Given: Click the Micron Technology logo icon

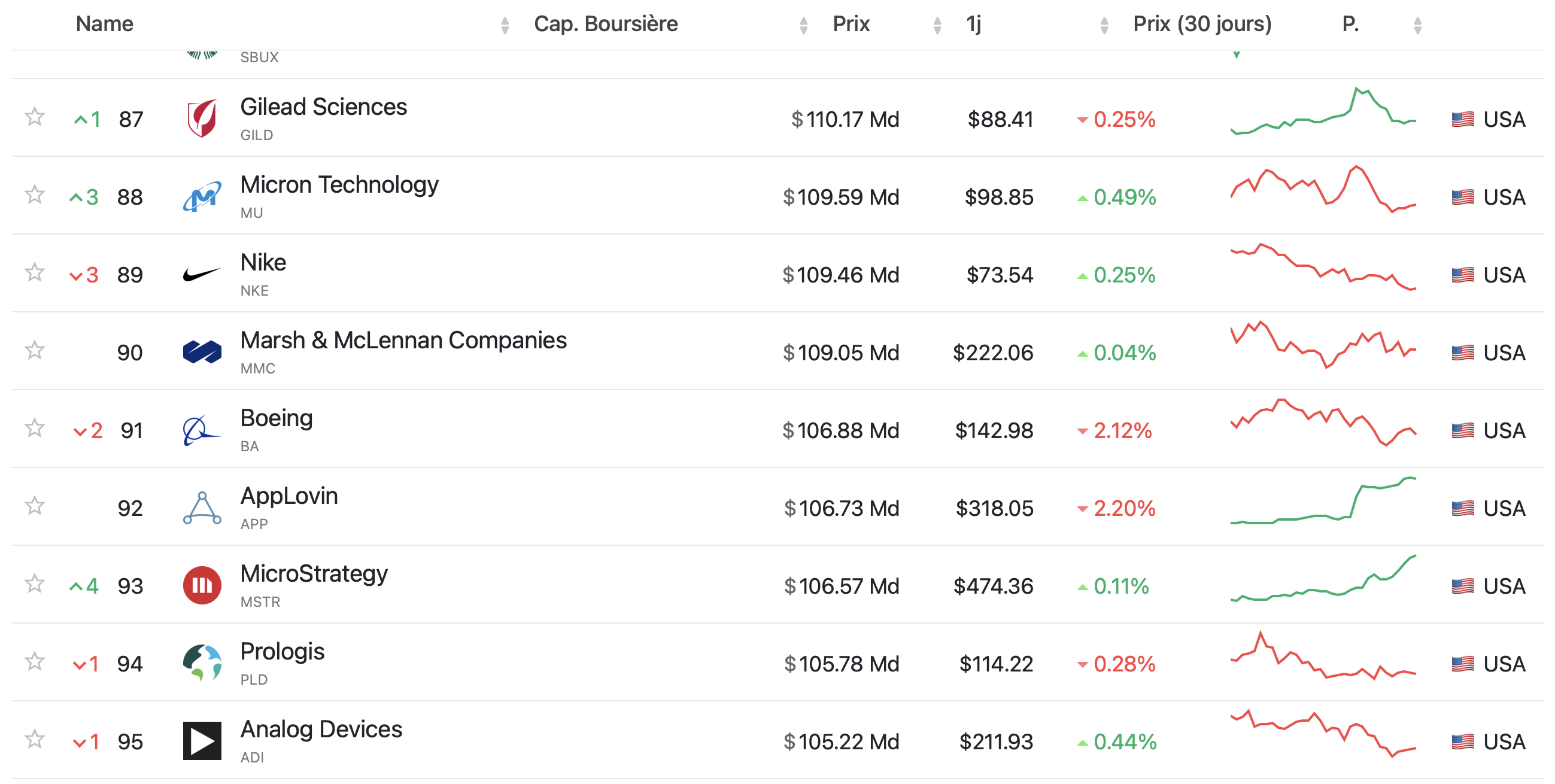Looking at the screenshot, I should [x=202, y=196].
